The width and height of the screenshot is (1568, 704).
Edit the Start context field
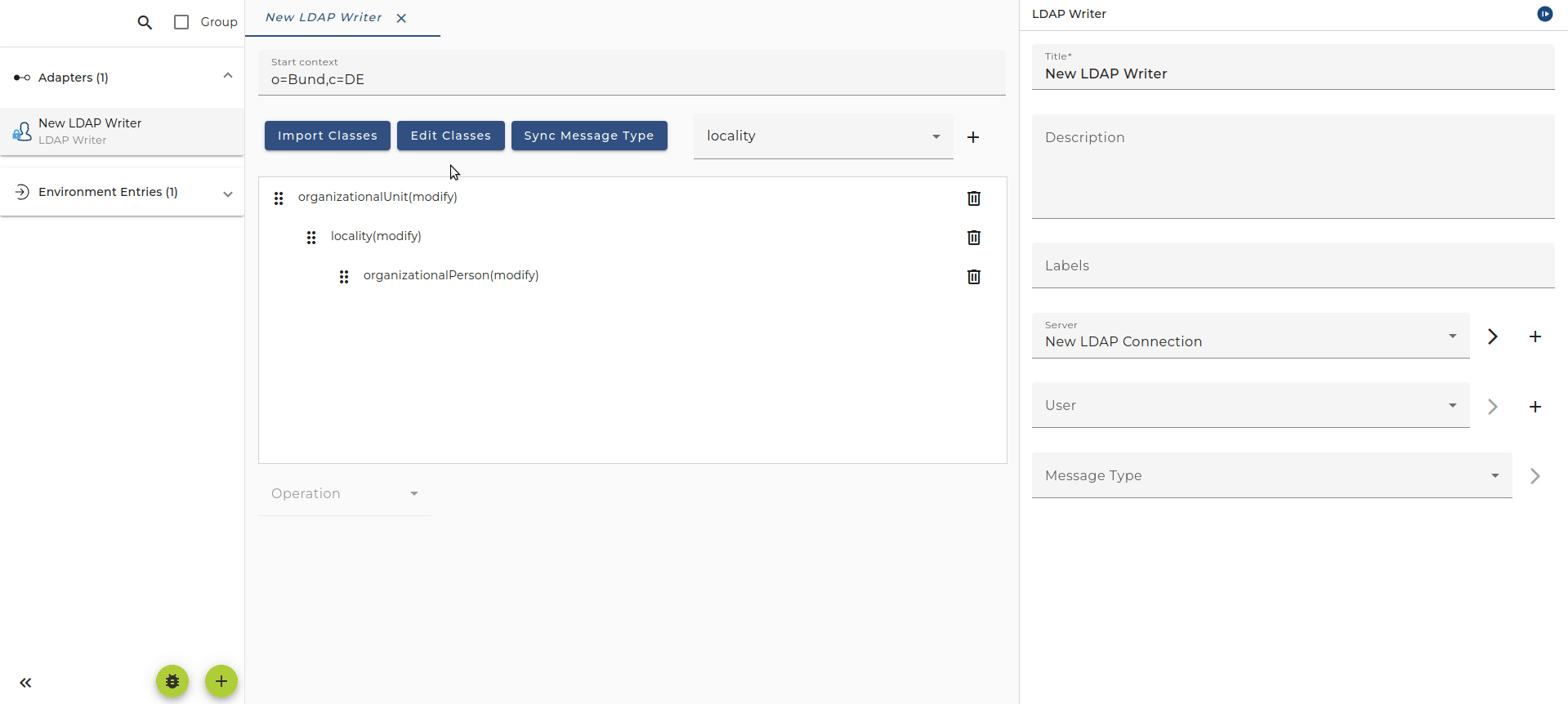632,73
